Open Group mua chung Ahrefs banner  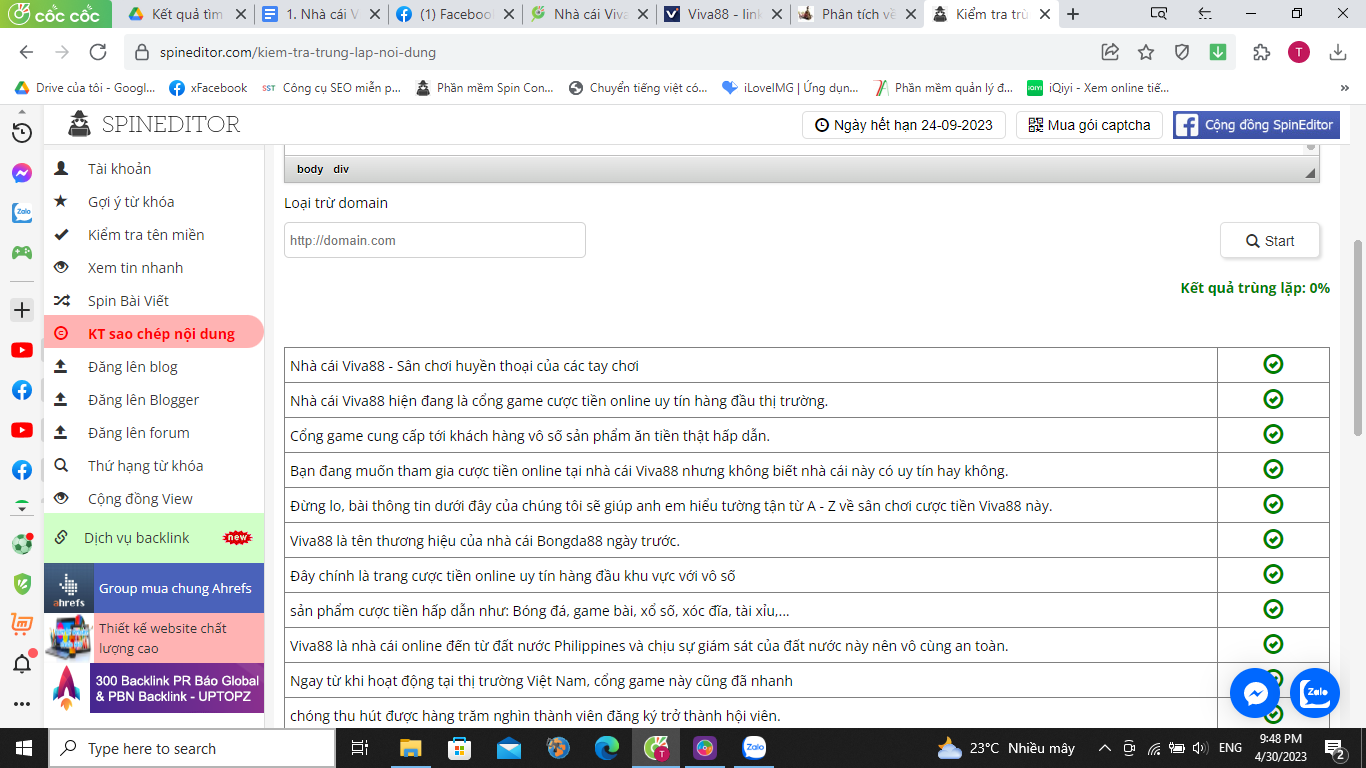pyautogui.click(x=154, y=588)
